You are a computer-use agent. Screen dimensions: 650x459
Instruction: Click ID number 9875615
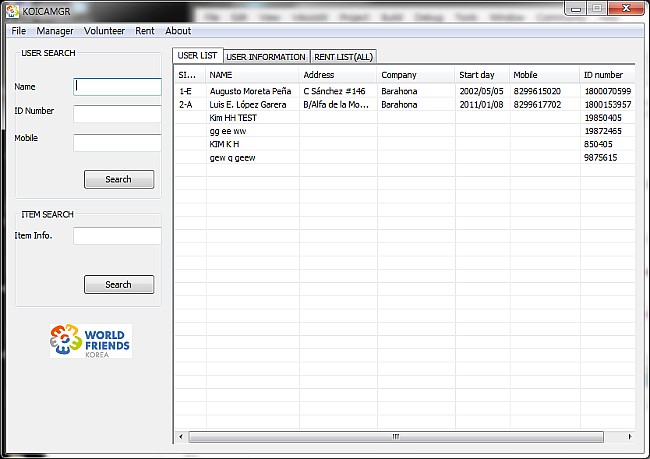pyautogui.click(x=601, y=158)
